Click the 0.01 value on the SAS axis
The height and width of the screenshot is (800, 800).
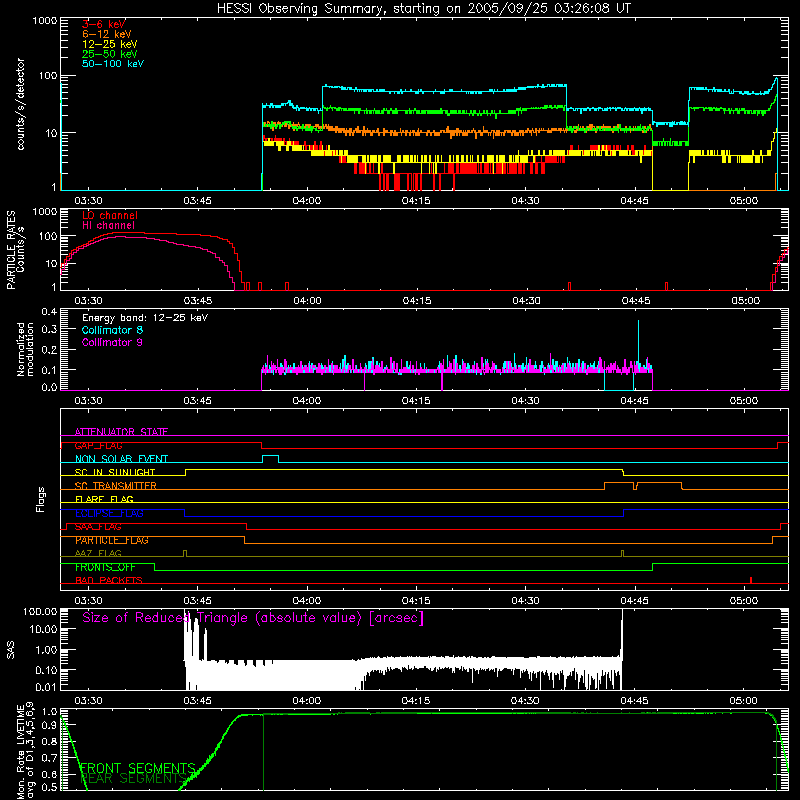tap(46, 687)
